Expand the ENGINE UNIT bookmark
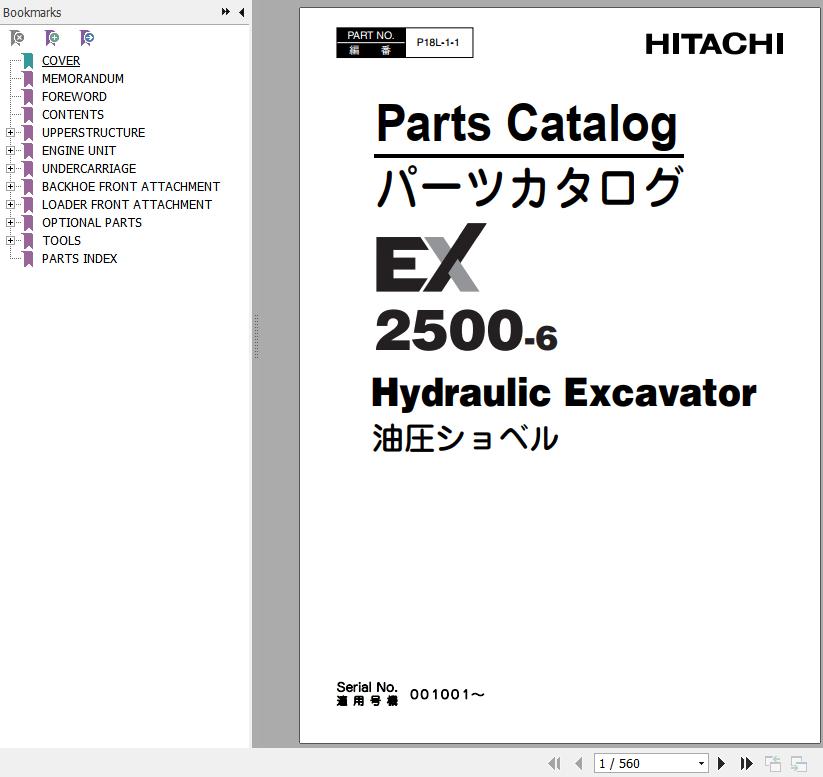823x777 pixels. click(10, 151)
